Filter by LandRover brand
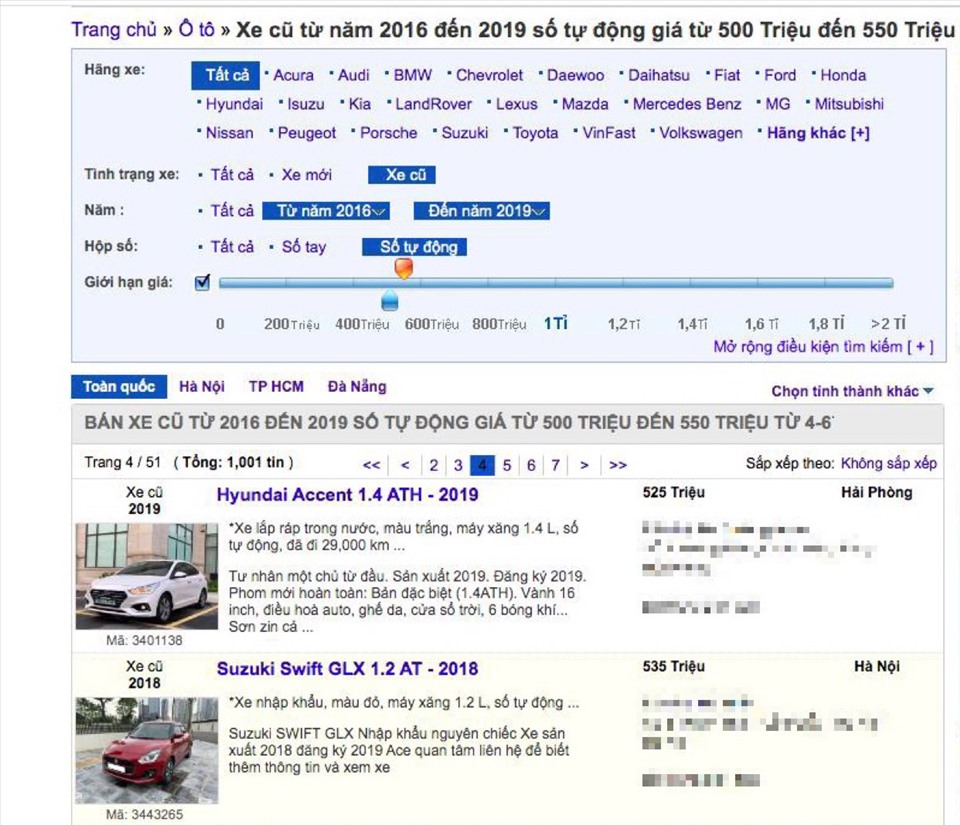 (x=433, y=104)
